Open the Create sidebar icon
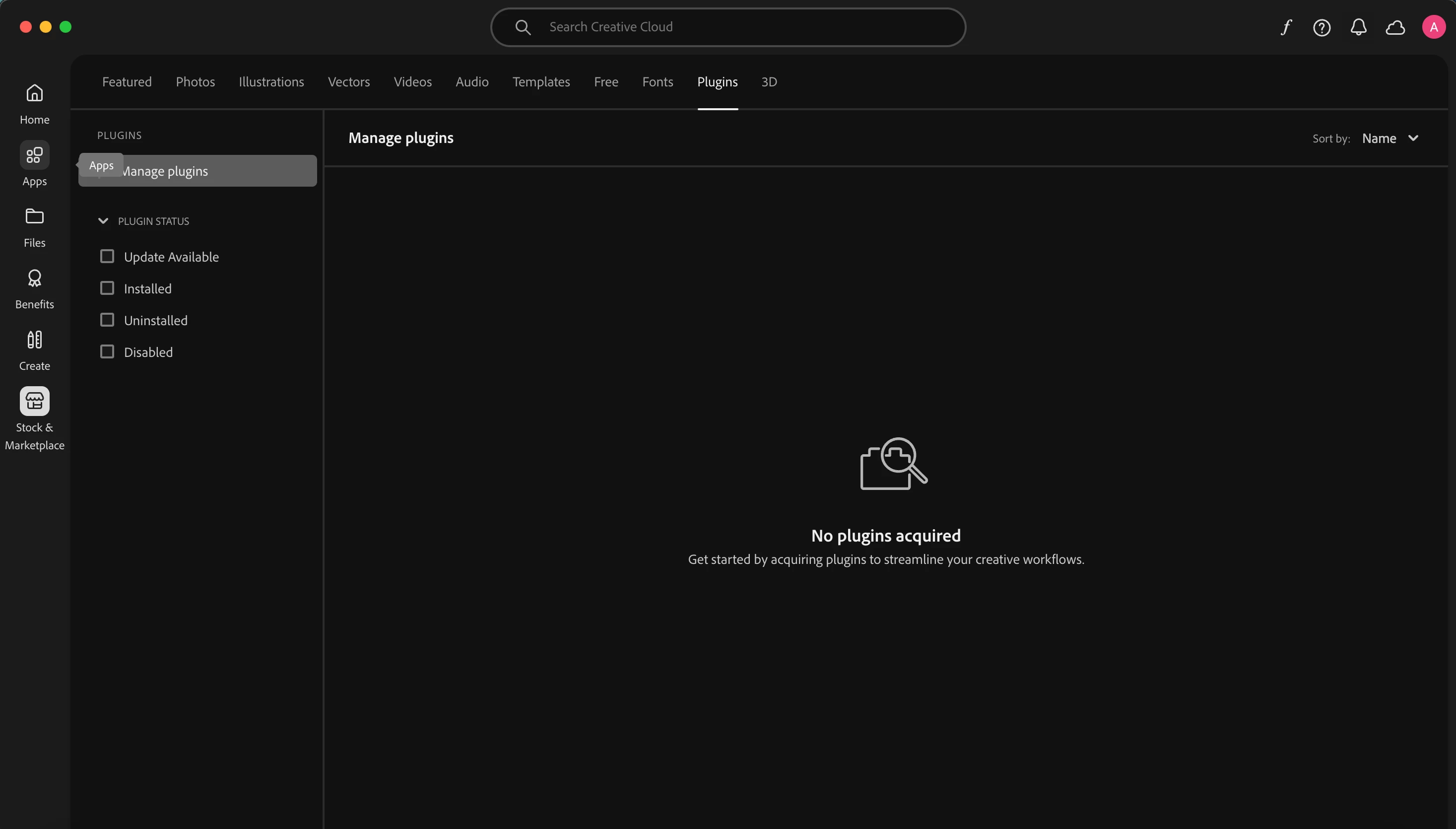Viewport: 1456px width, 829px height. [x=34, y=340]
